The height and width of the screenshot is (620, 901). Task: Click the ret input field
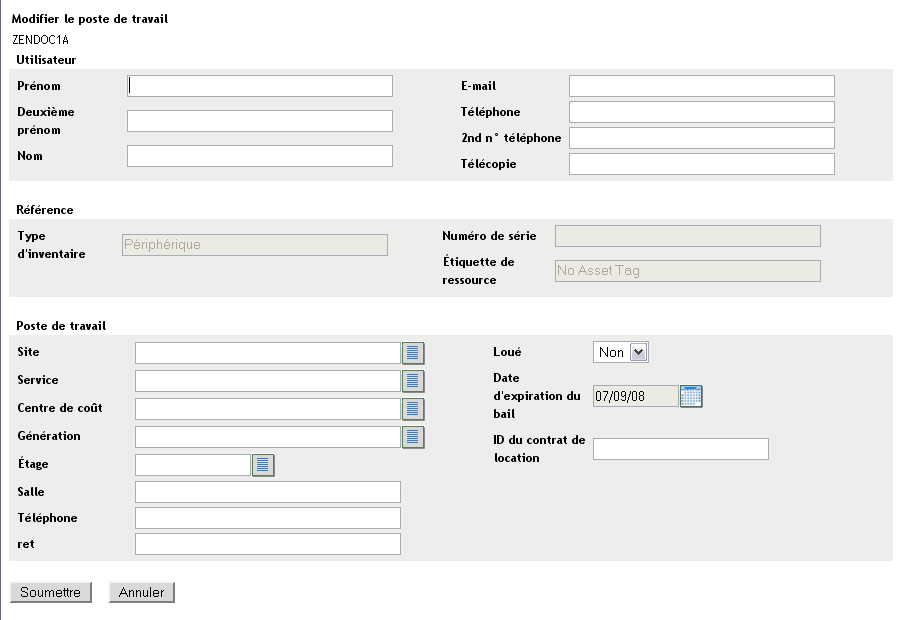(x=267, y=544)
